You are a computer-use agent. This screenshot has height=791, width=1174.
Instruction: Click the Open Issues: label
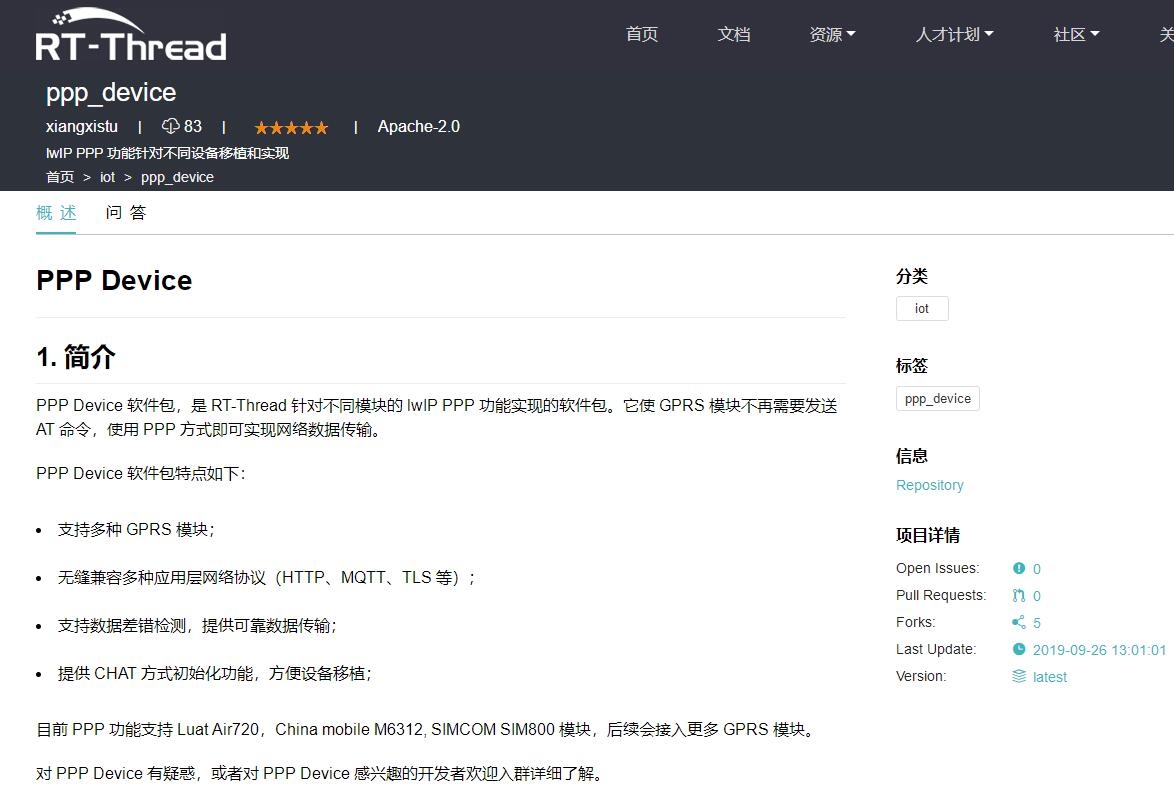point(937,569)
